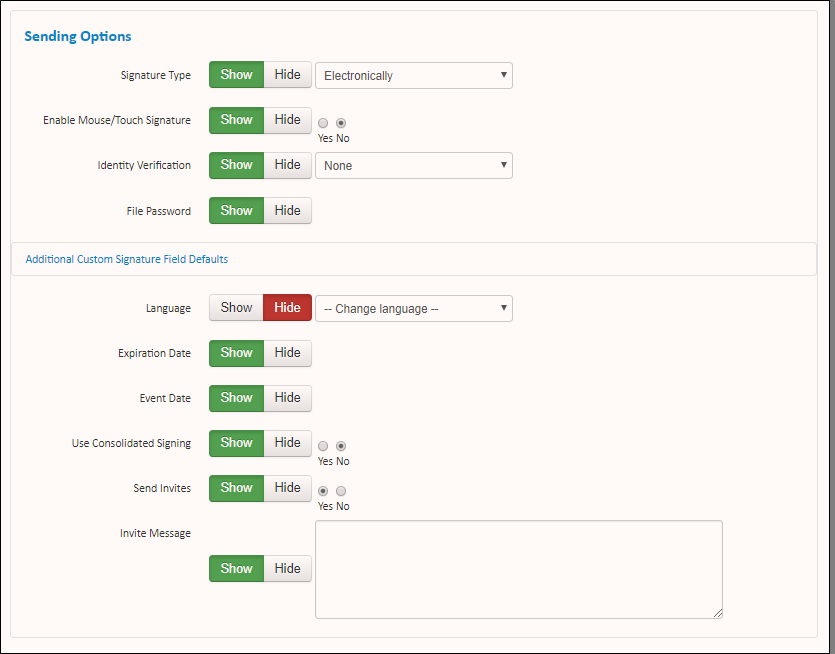This screenshot has height=654, width=835.
Task: Expand the Change language dropdown
Action: coord(413,308)
